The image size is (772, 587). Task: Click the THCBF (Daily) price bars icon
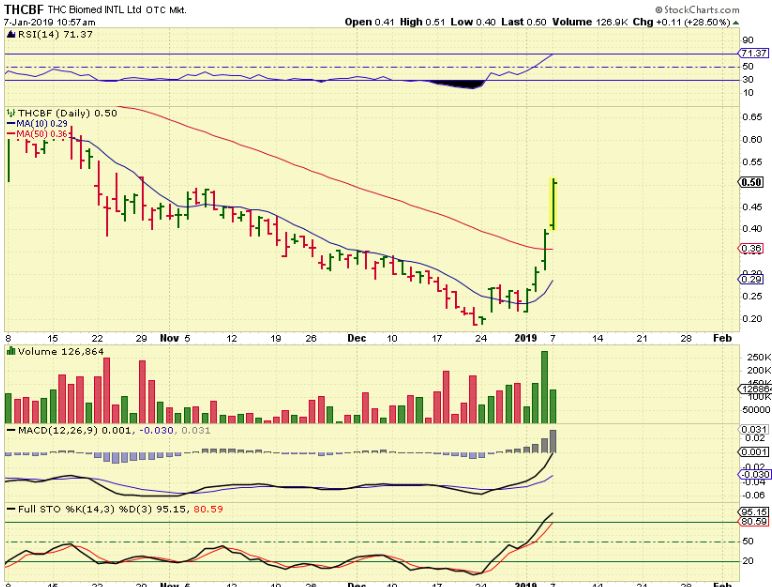tap(11, 113)
